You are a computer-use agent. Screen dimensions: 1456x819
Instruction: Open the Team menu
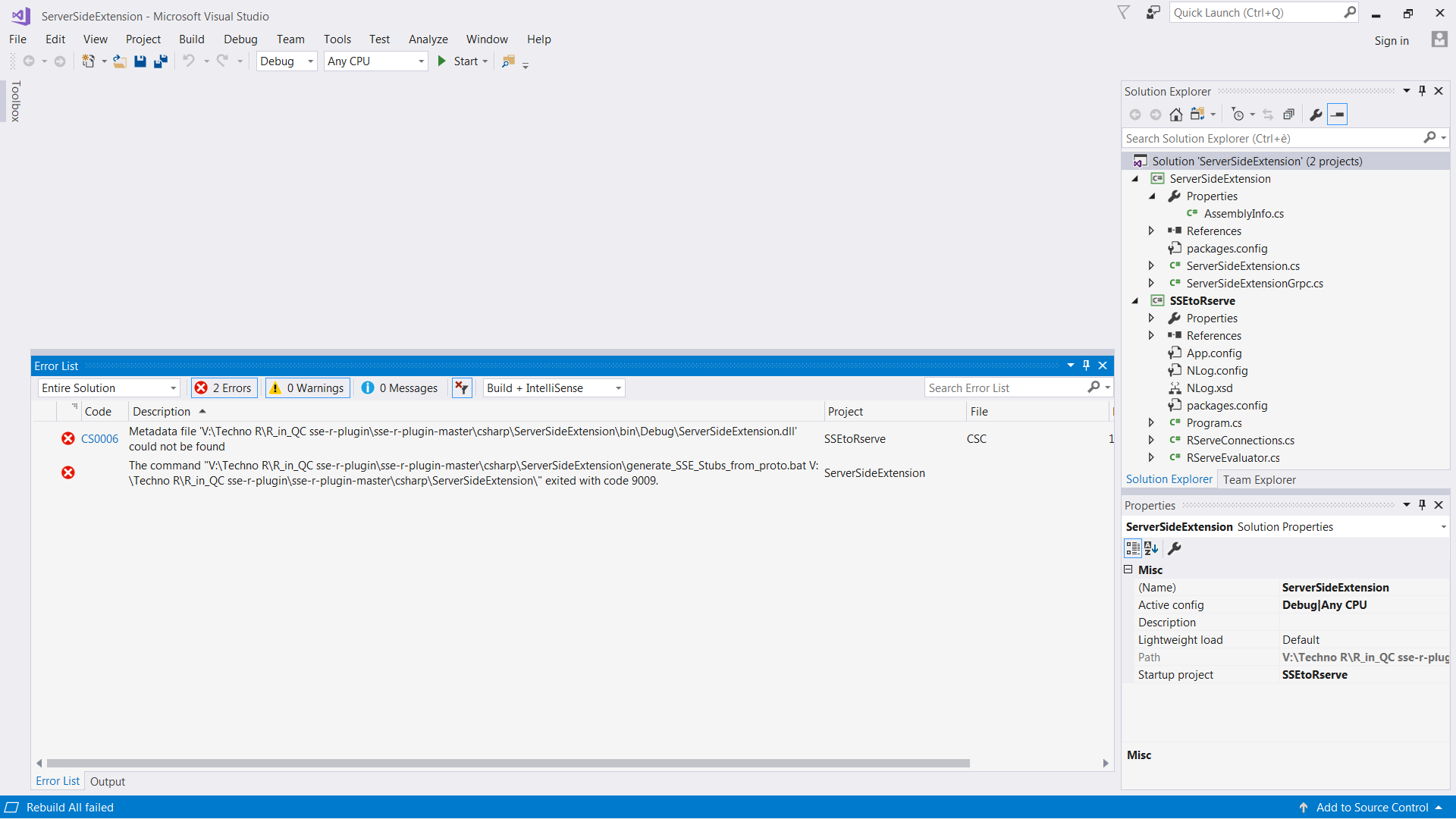click(290, 39)
